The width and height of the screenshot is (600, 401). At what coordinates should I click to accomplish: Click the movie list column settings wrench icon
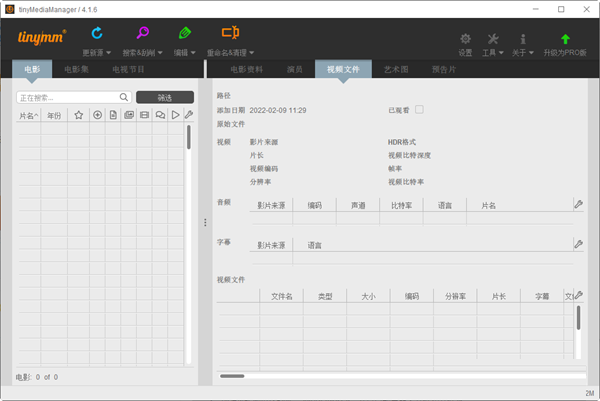click(x=189, y=114)
